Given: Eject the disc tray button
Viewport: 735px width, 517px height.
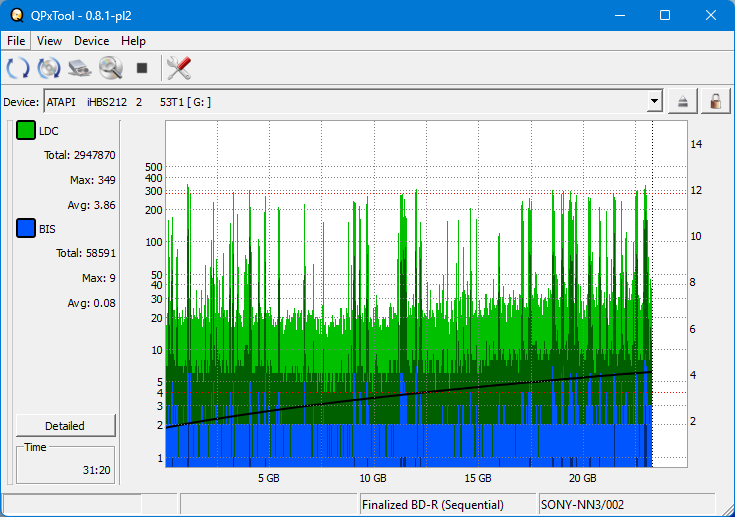Looking at the screenshot, I should pos(682,101).
